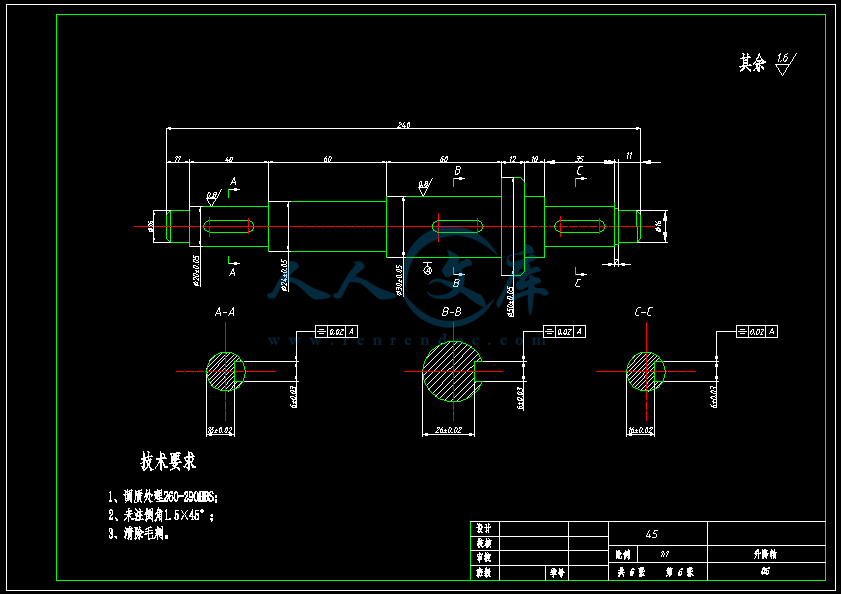
Task: Click the '26±0.02' dimension under section B-B
Action: (x=448, y=430)
